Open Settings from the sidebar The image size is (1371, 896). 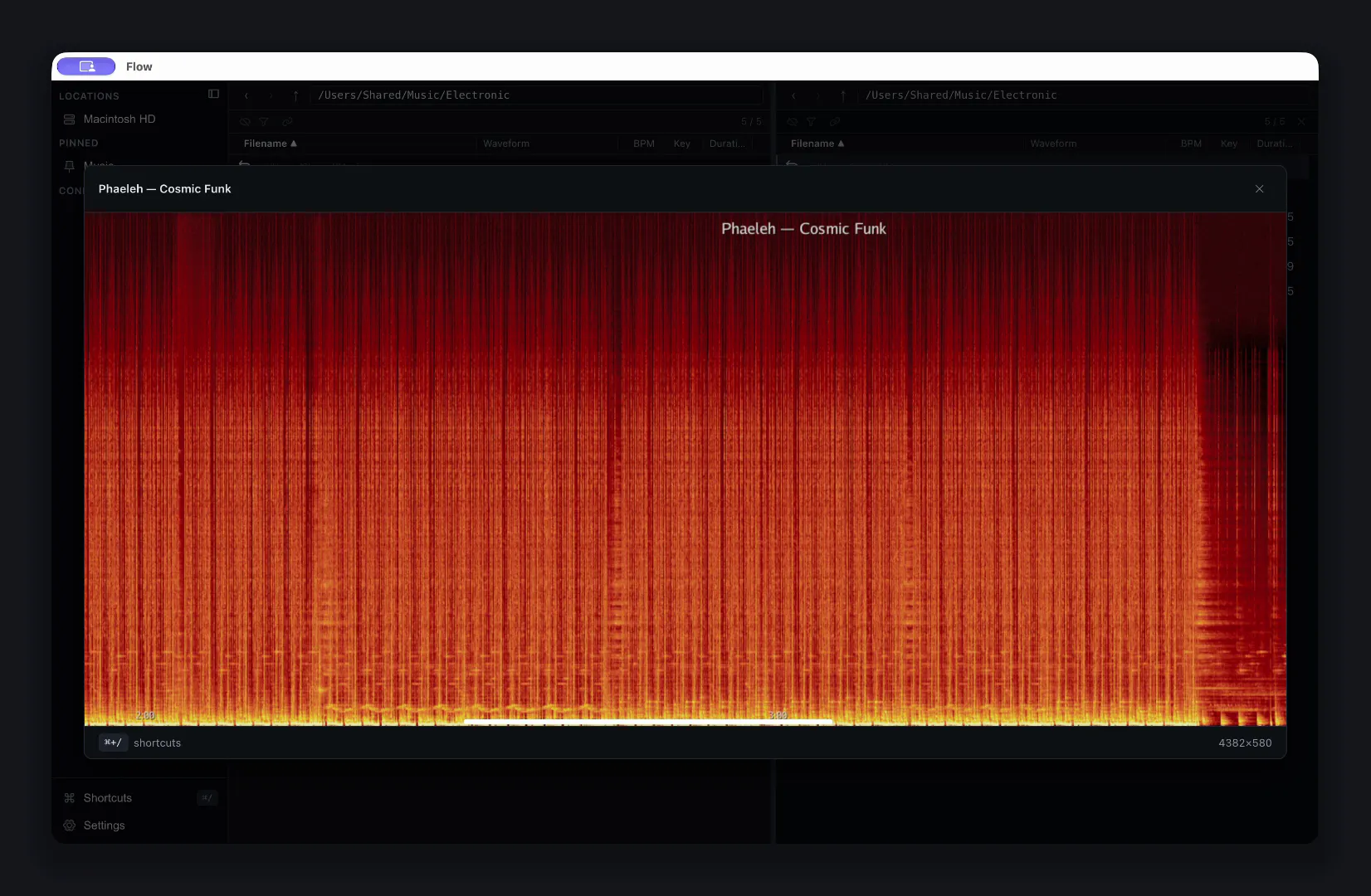click(139, 825)
